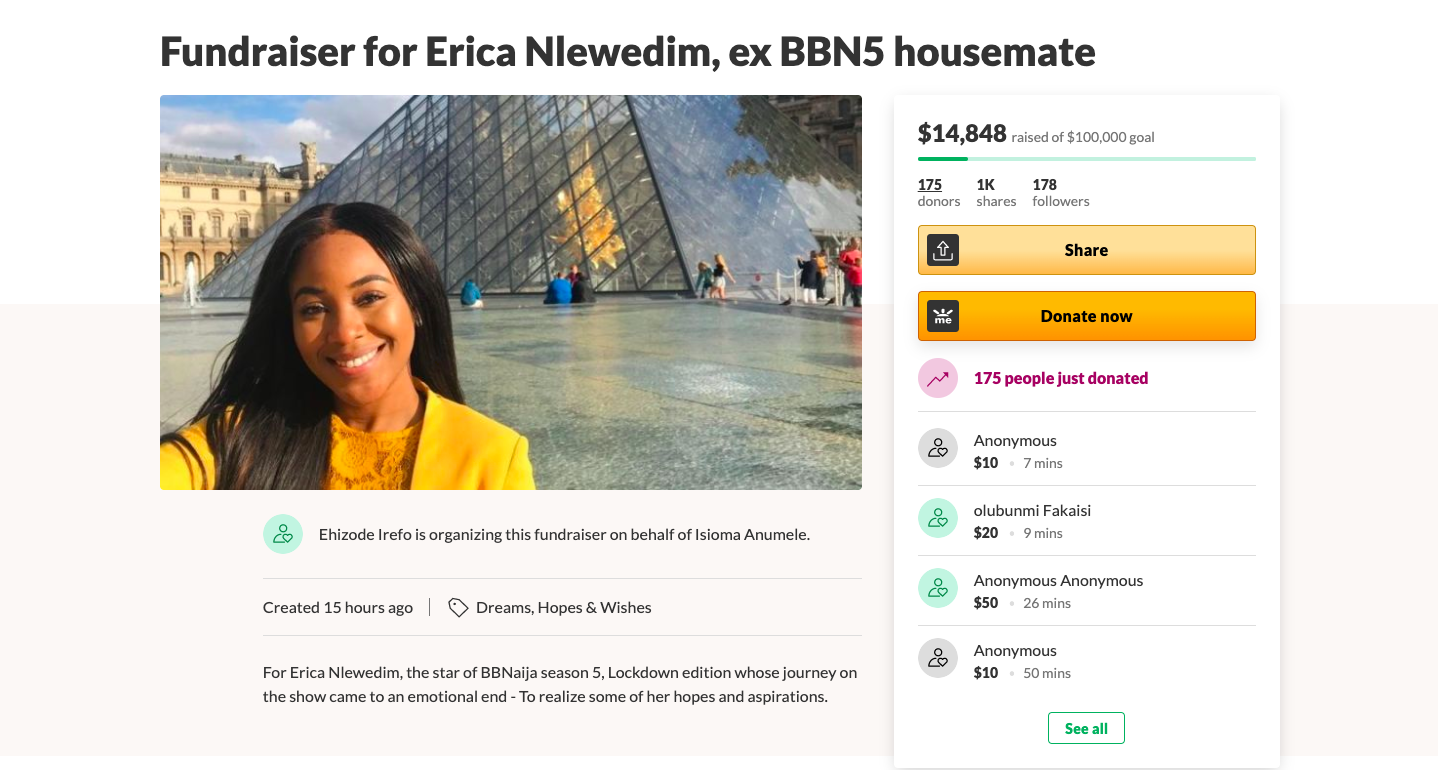Click Anonymous Anonymous donor's green avatar icon

point(938,588)
